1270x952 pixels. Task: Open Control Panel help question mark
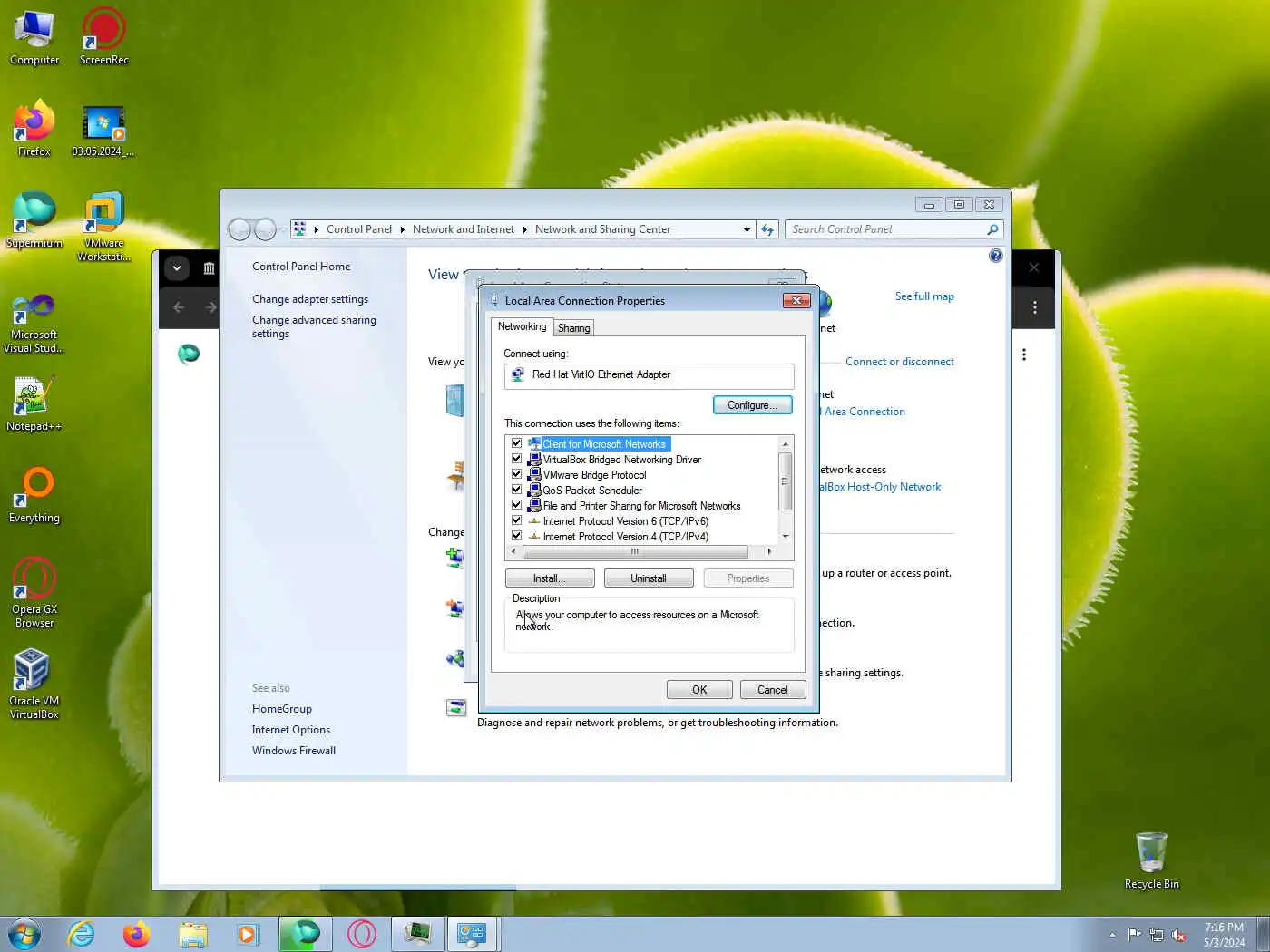[x=995, y=256]
